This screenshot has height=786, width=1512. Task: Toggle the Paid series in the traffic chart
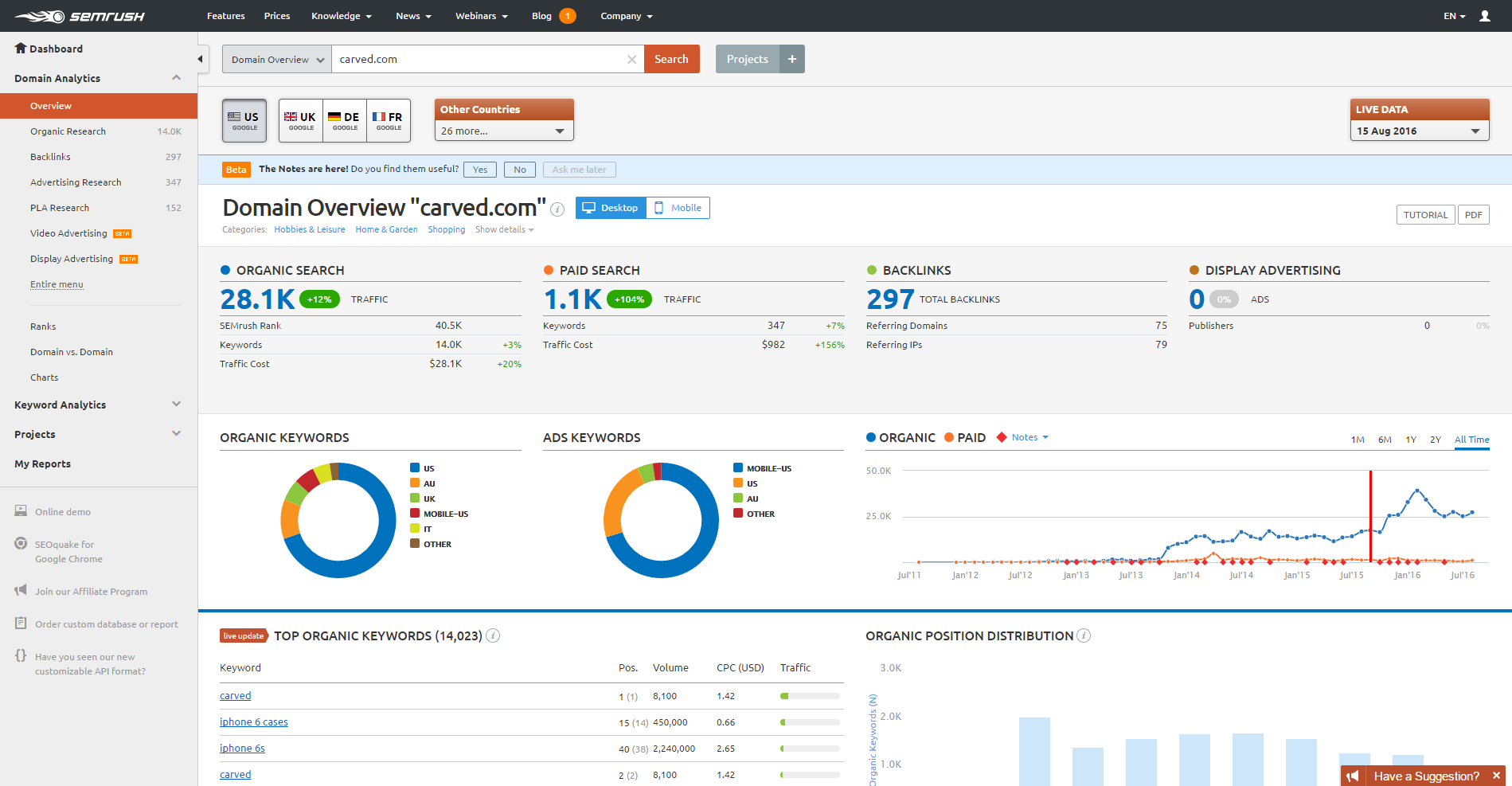pyautogui.click(x=965, y=437)
